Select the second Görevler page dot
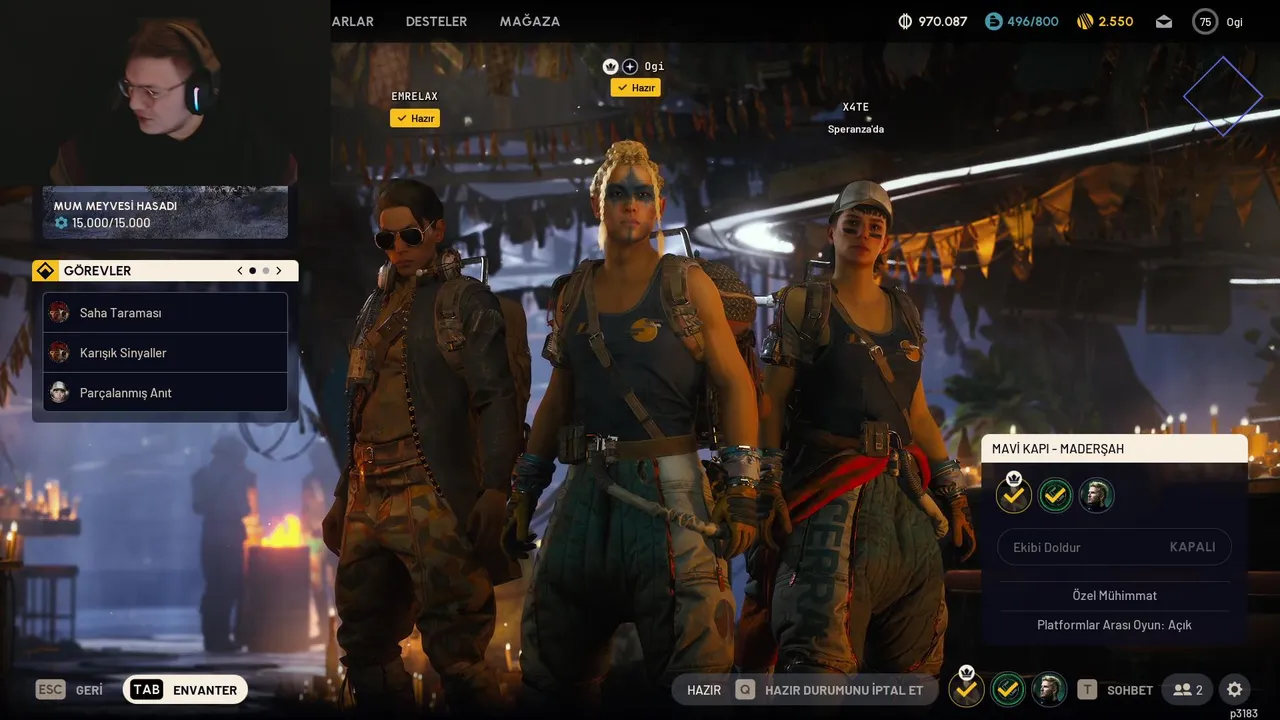The height and width of the screenshot is (720, 1280). coord(266,271)
